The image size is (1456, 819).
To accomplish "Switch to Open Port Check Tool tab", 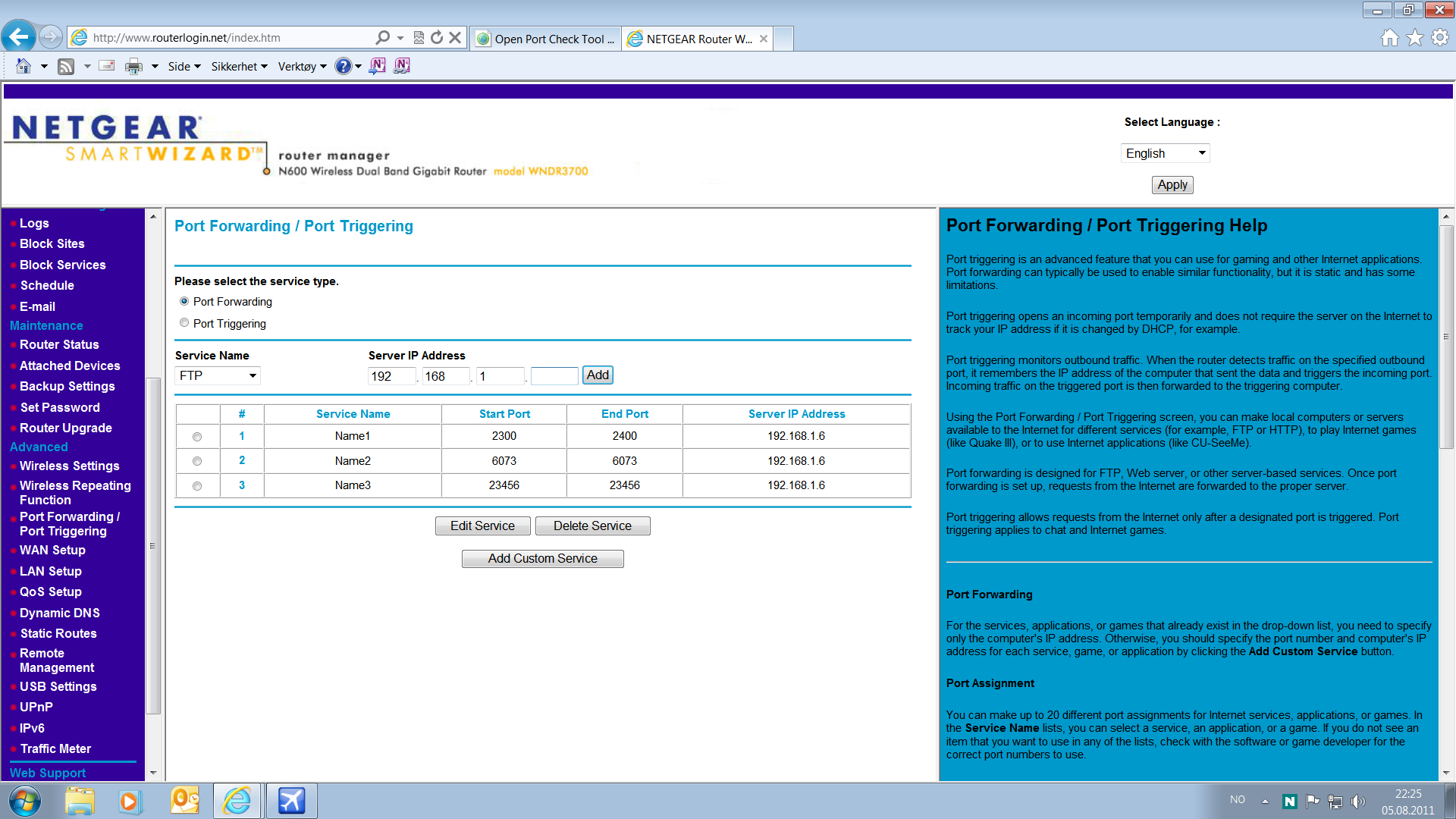I will (x=546, y=39).
